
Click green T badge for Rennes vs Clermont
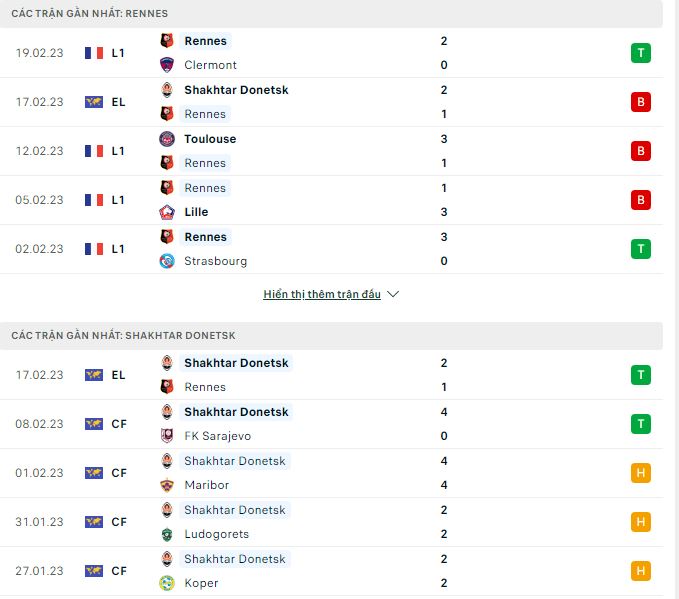640,53
